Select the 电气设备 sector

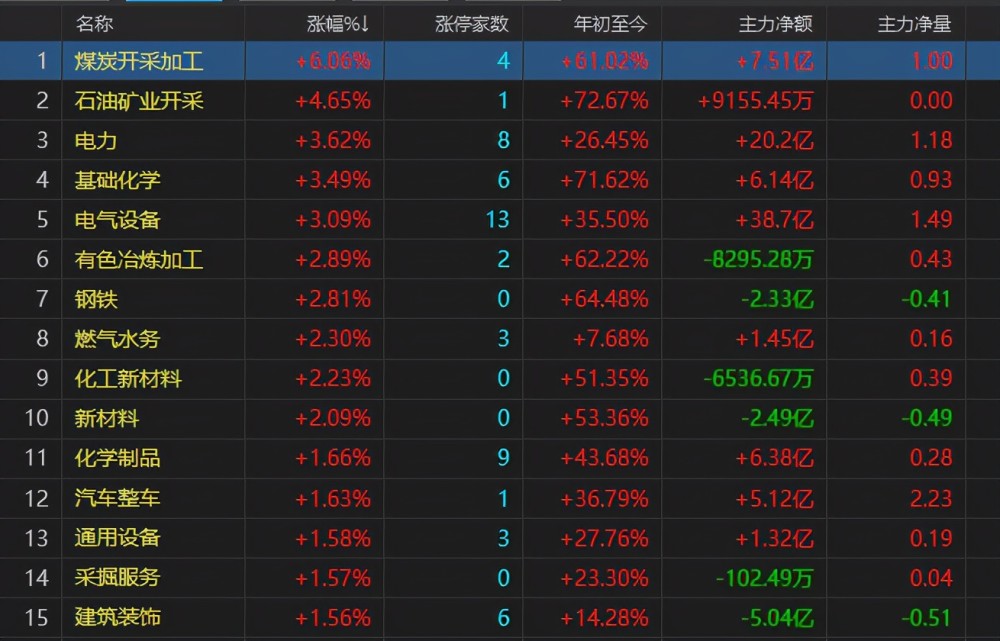tap(117, 219)
